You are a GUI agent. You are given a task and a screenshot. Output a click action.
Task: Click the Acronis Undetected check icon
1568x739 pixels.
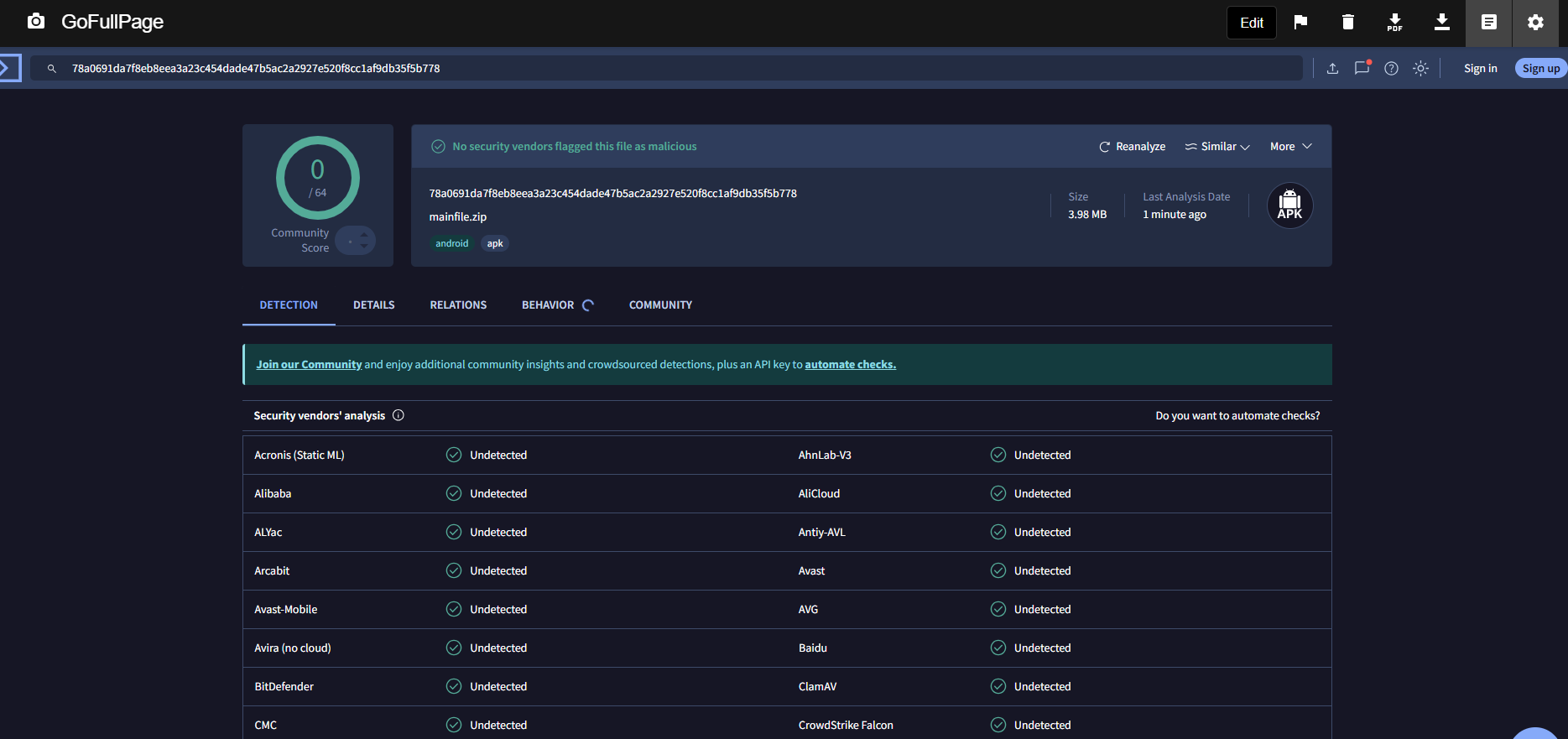click(454, 455)
